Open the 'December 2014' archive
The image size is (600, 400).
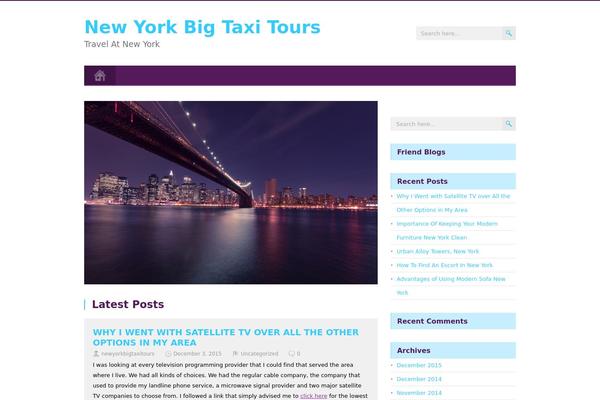[x=419, y=379]
